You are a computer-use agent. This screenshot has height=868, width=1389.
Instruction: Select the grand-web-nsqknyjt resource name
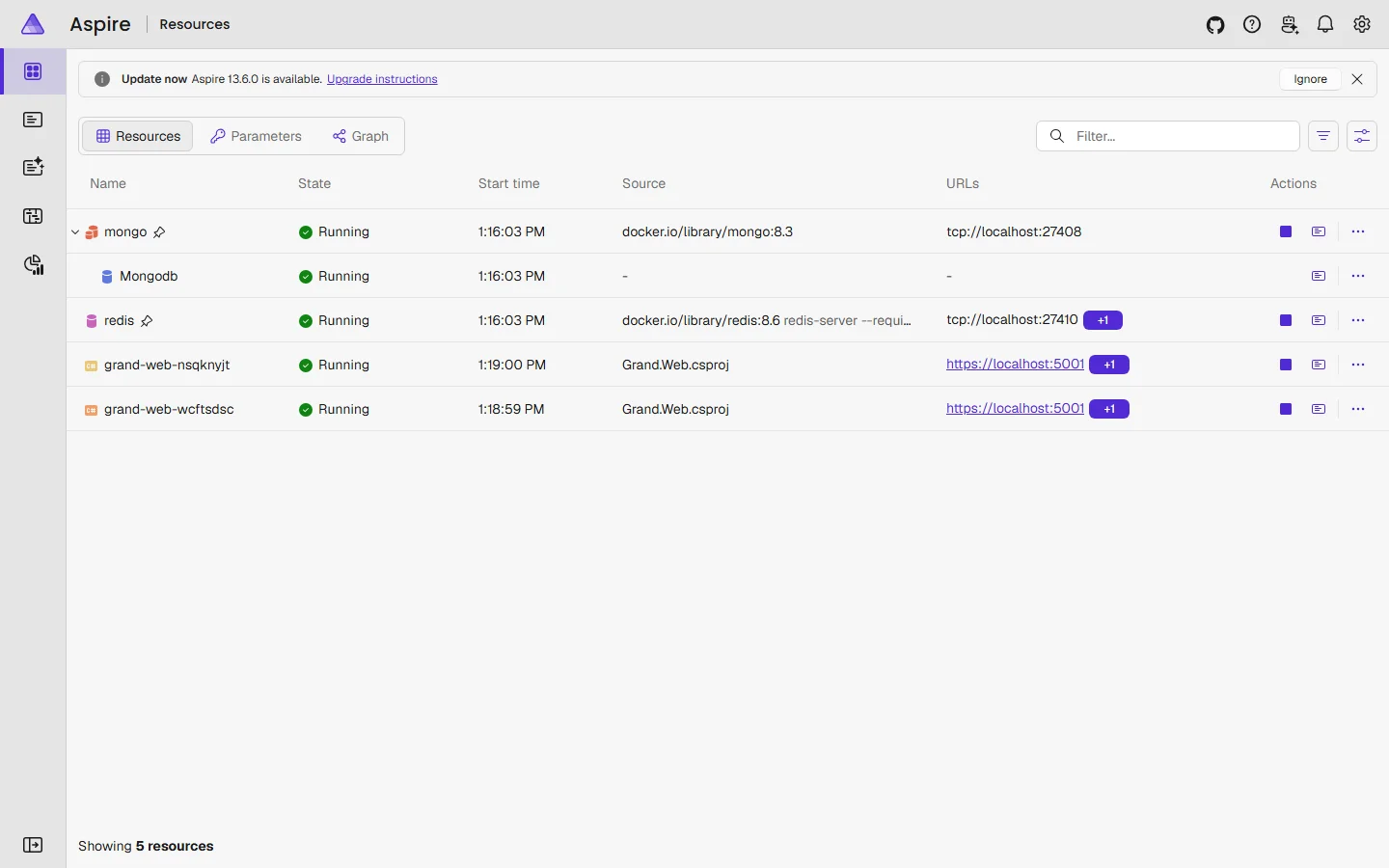tap(167, 365)
